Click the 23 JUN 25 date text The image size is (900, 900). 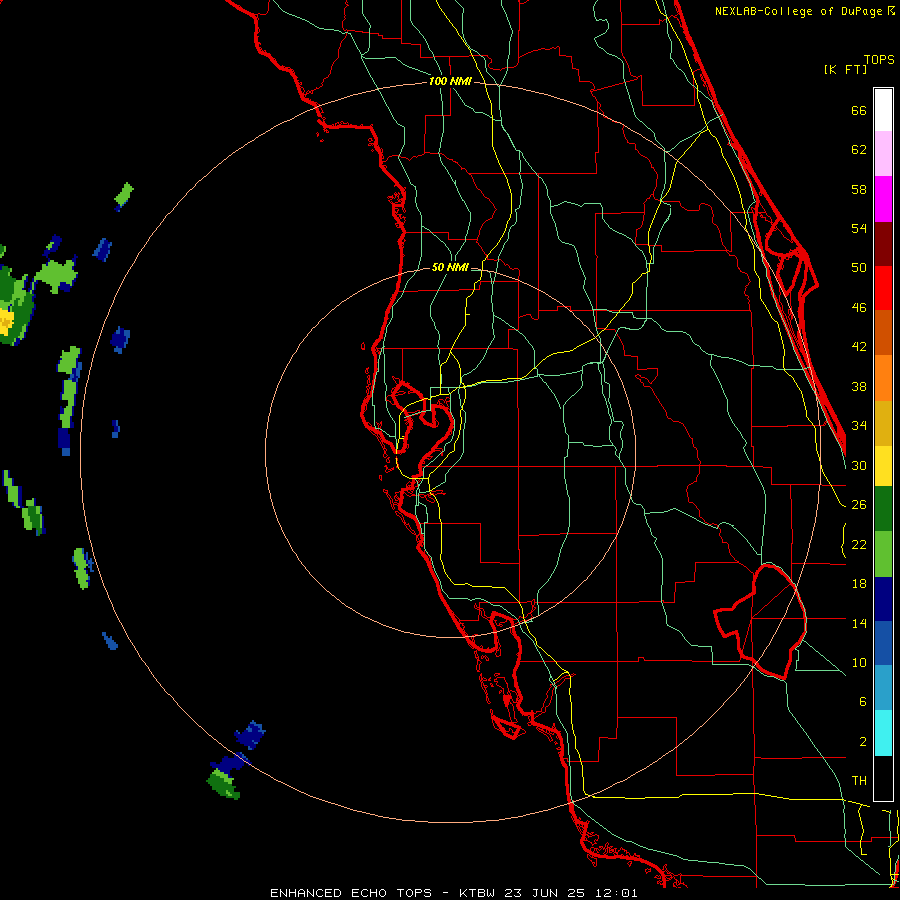point(547,893)
